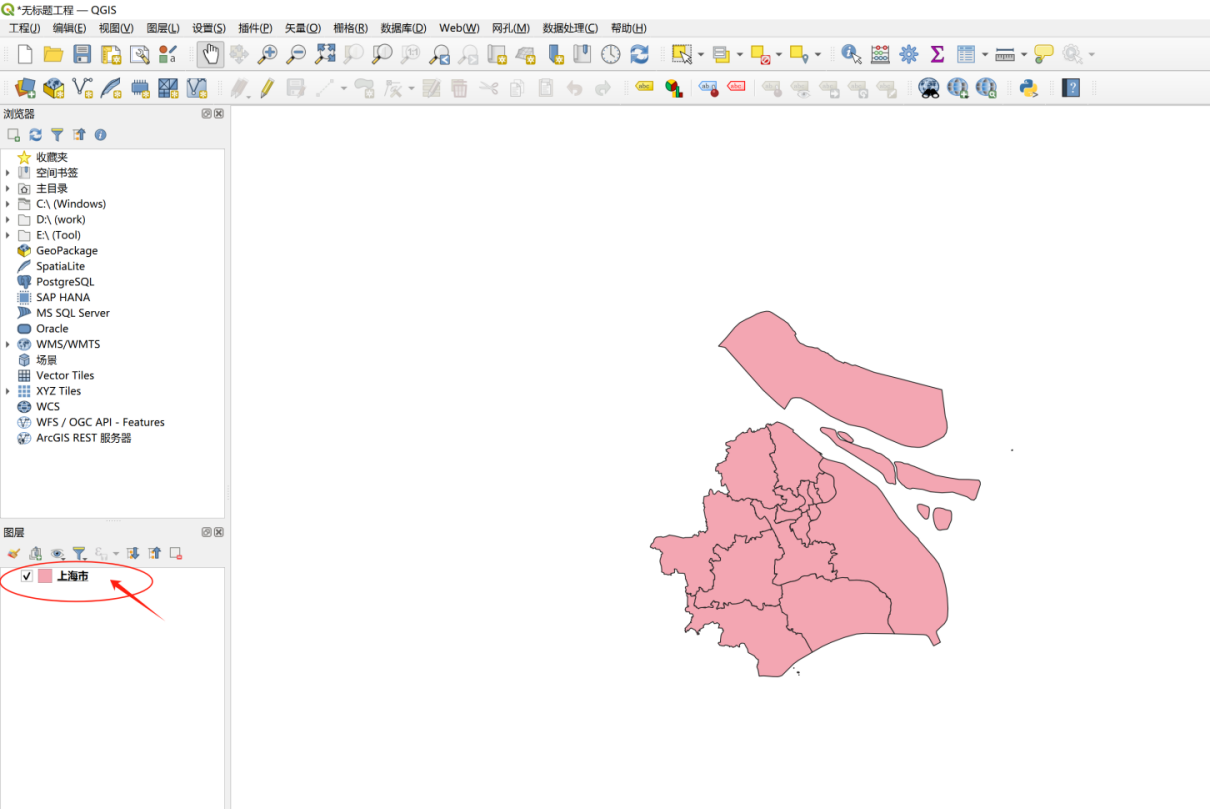Image resolution: width=1210 pixels, height=809 pixels.
Task: Activate the Zoom In magnifier tool
Action: pos(267,55)
